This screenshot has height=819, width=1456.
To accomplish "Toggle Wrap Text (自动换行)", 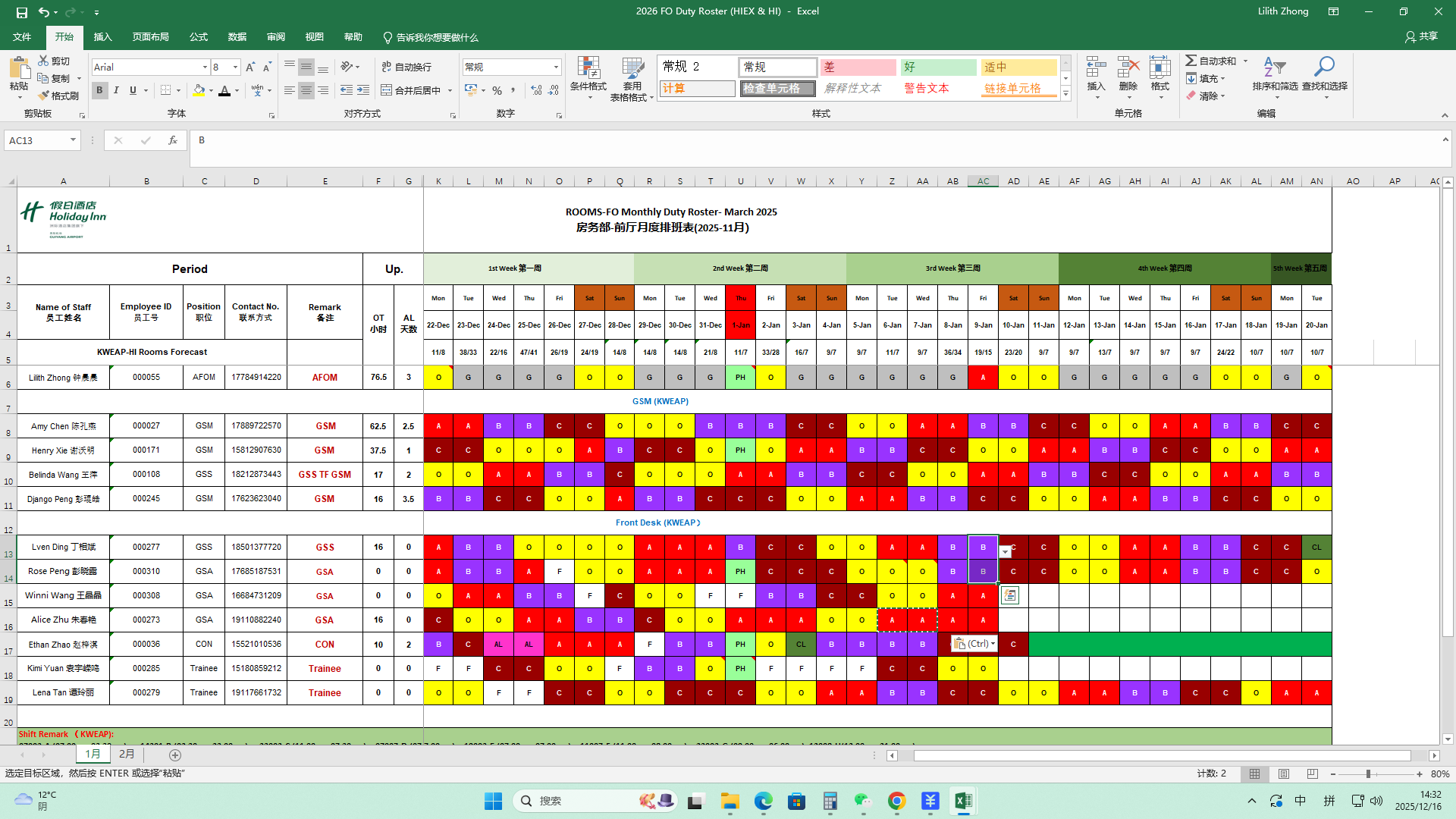I will pos(406,67).
